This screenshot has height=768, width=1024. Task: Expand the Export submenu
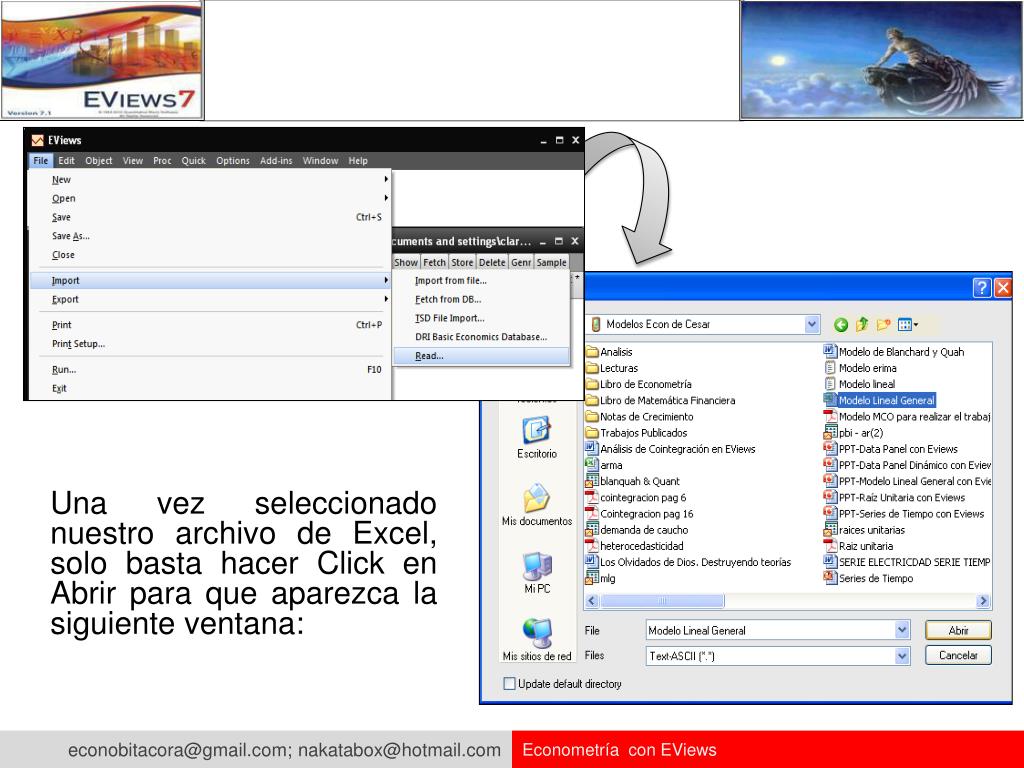209,300
